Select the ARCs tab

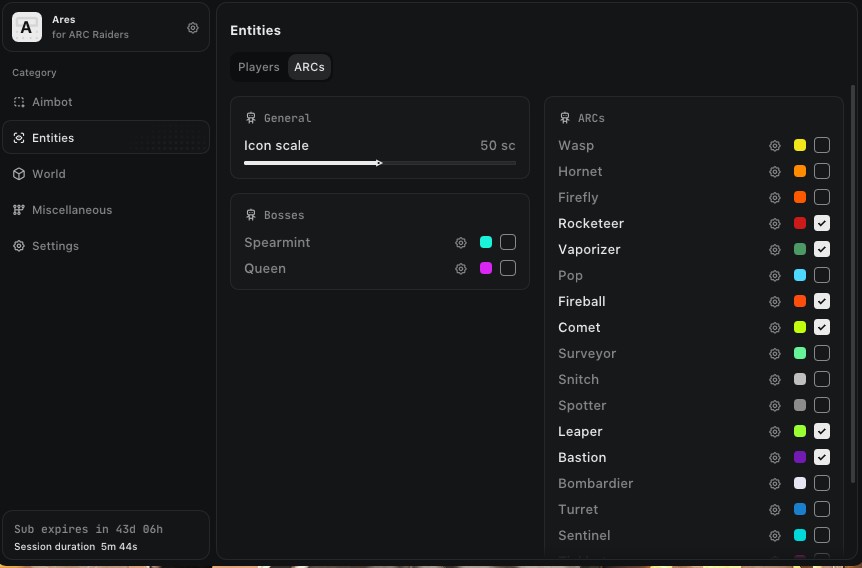(309, 67)
